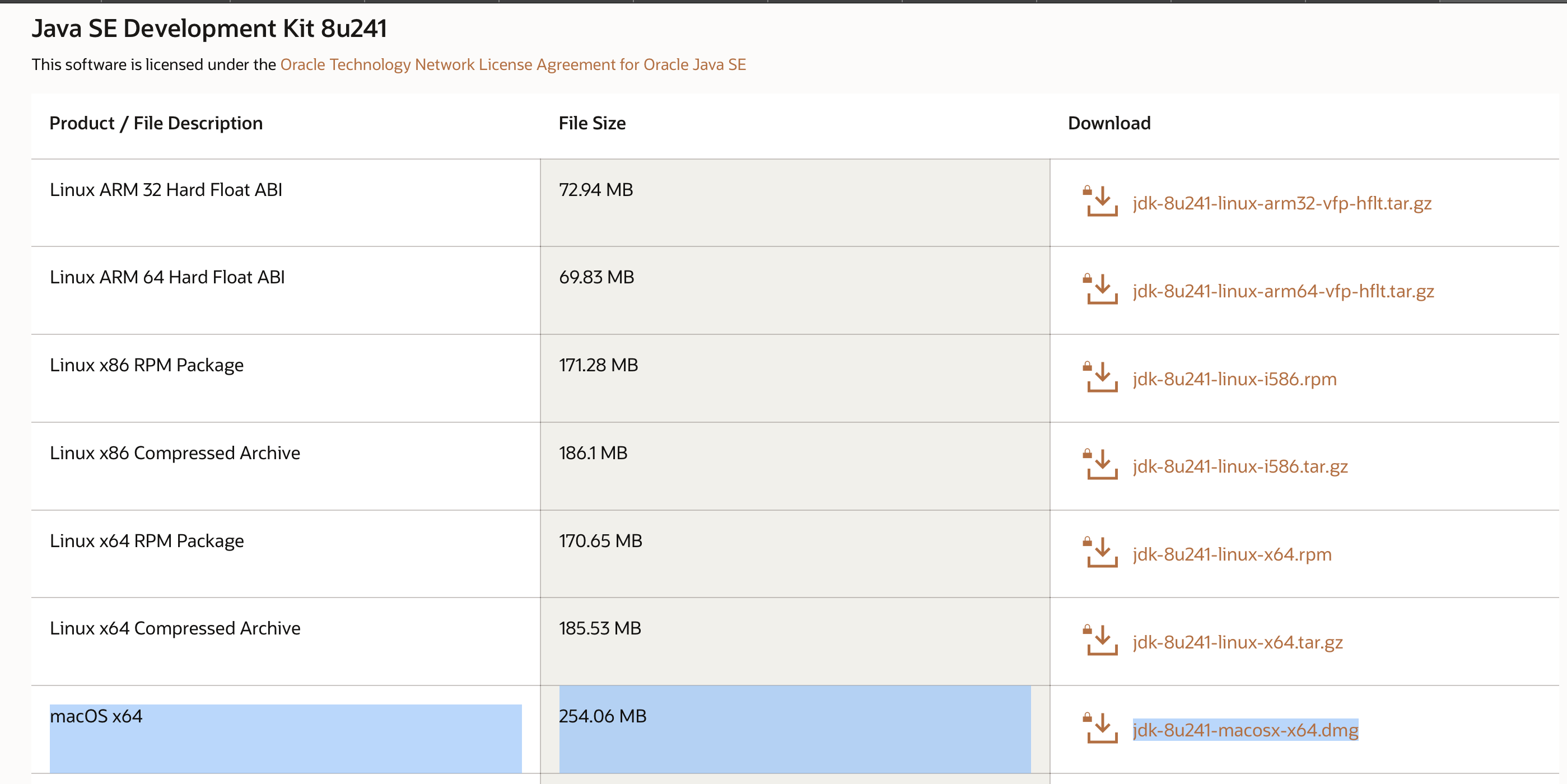Click the Product / File Description column header
This screenshot has height=784, width=1567.
click(x=156, y=123)
